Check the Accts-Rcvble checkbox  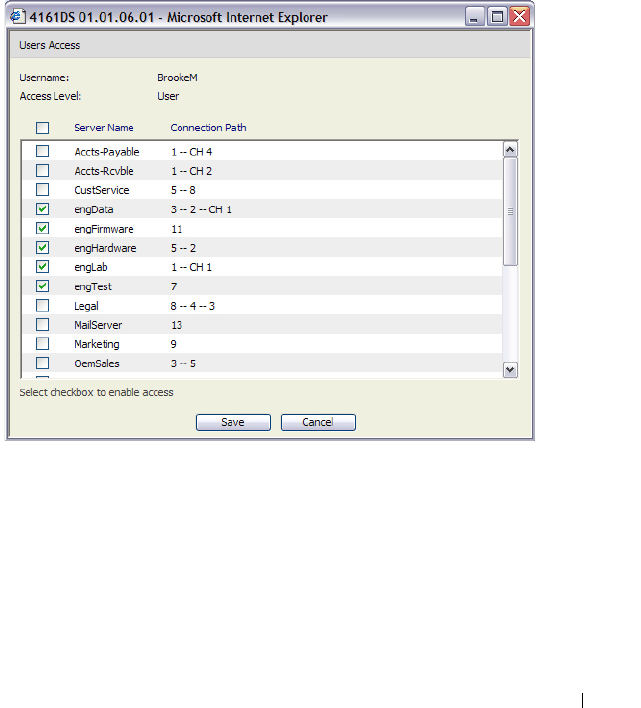[x=42, y=170]
